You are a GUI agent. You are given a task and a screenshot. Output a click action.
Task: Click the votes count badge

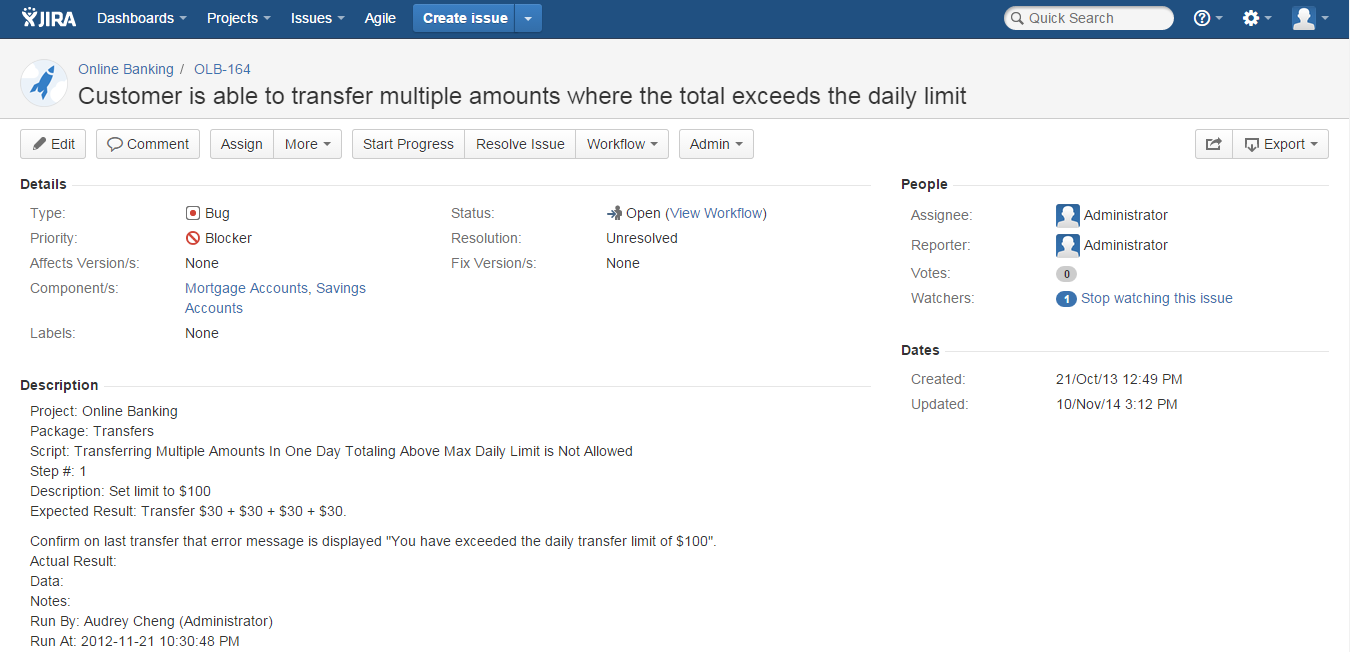(1066, 274)
